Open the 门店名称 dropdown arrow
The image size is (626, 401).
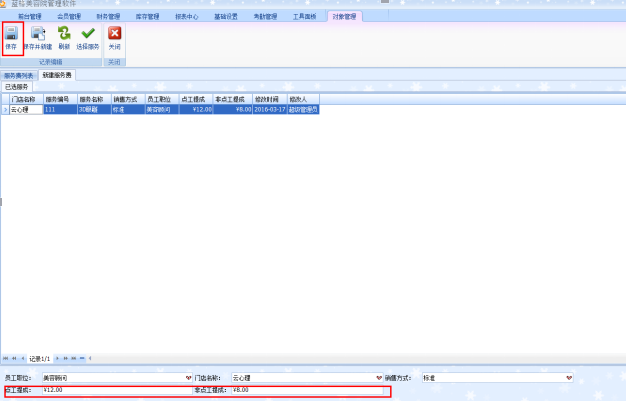click(x=379, y=378)
